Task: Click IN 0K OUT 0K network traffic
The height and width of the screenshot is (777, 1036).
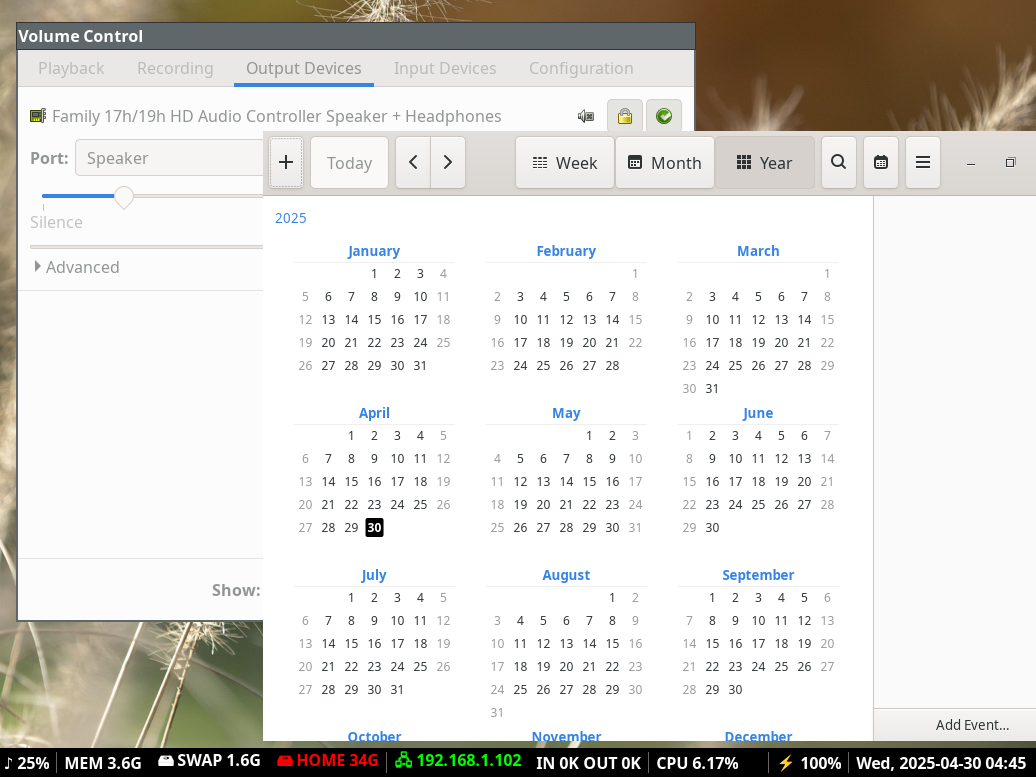Action: click(588, 763)
